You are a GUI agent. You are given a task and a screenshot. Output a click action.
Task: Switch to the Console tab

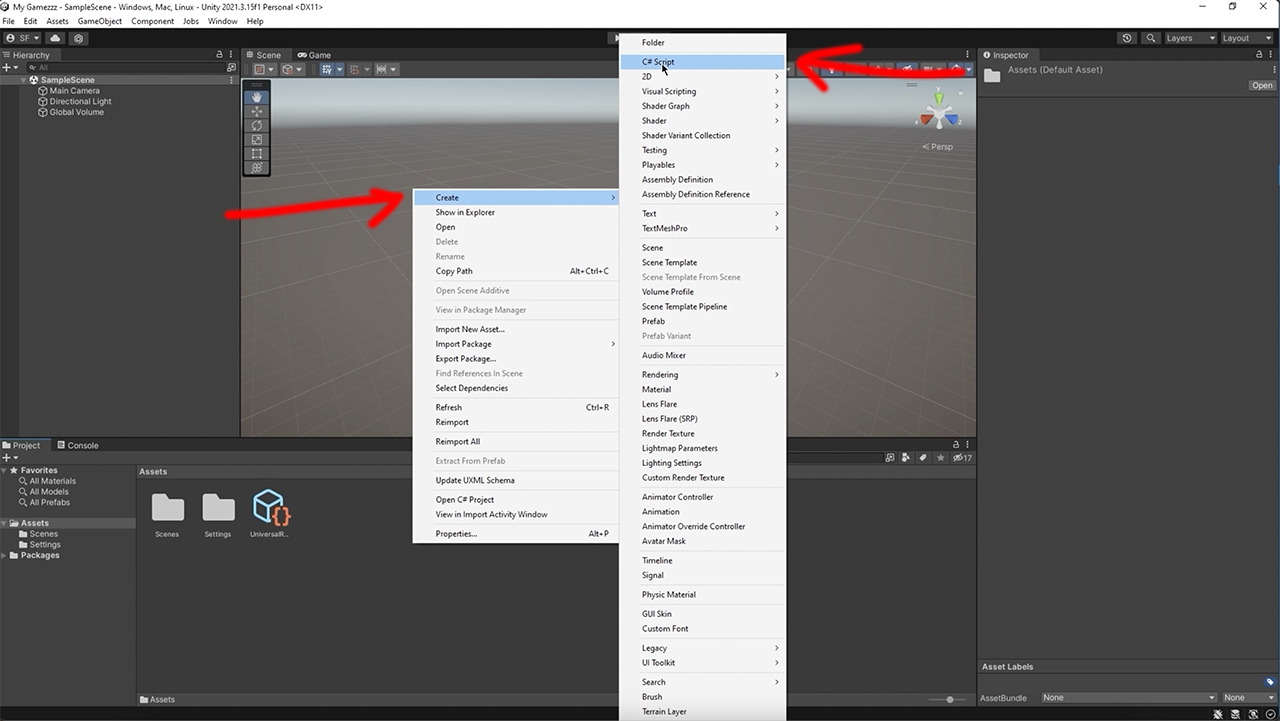(x=78, y=445)
